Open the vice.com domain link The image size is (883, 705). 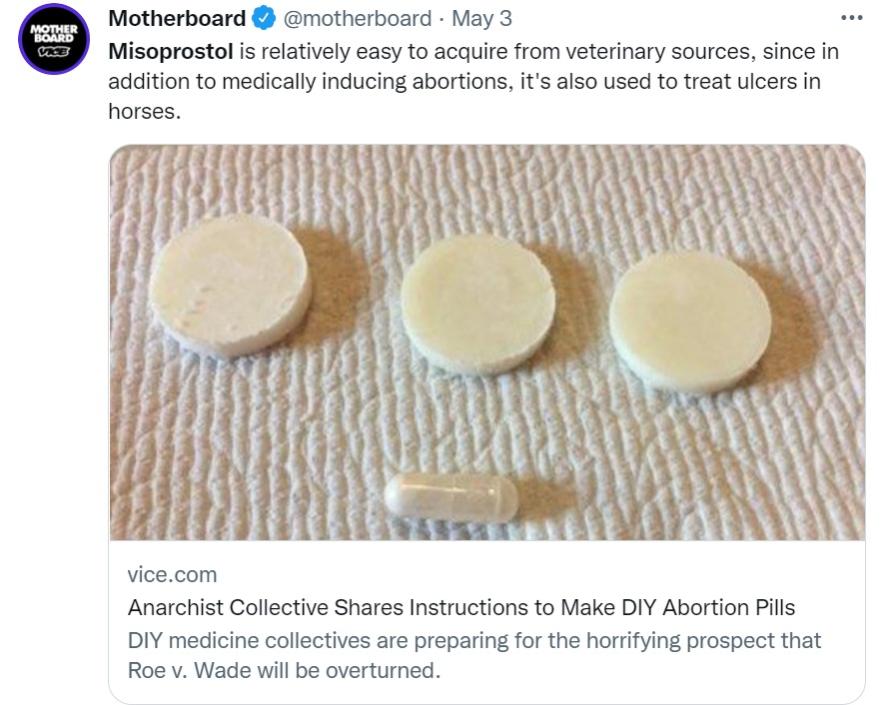(172, 575)
